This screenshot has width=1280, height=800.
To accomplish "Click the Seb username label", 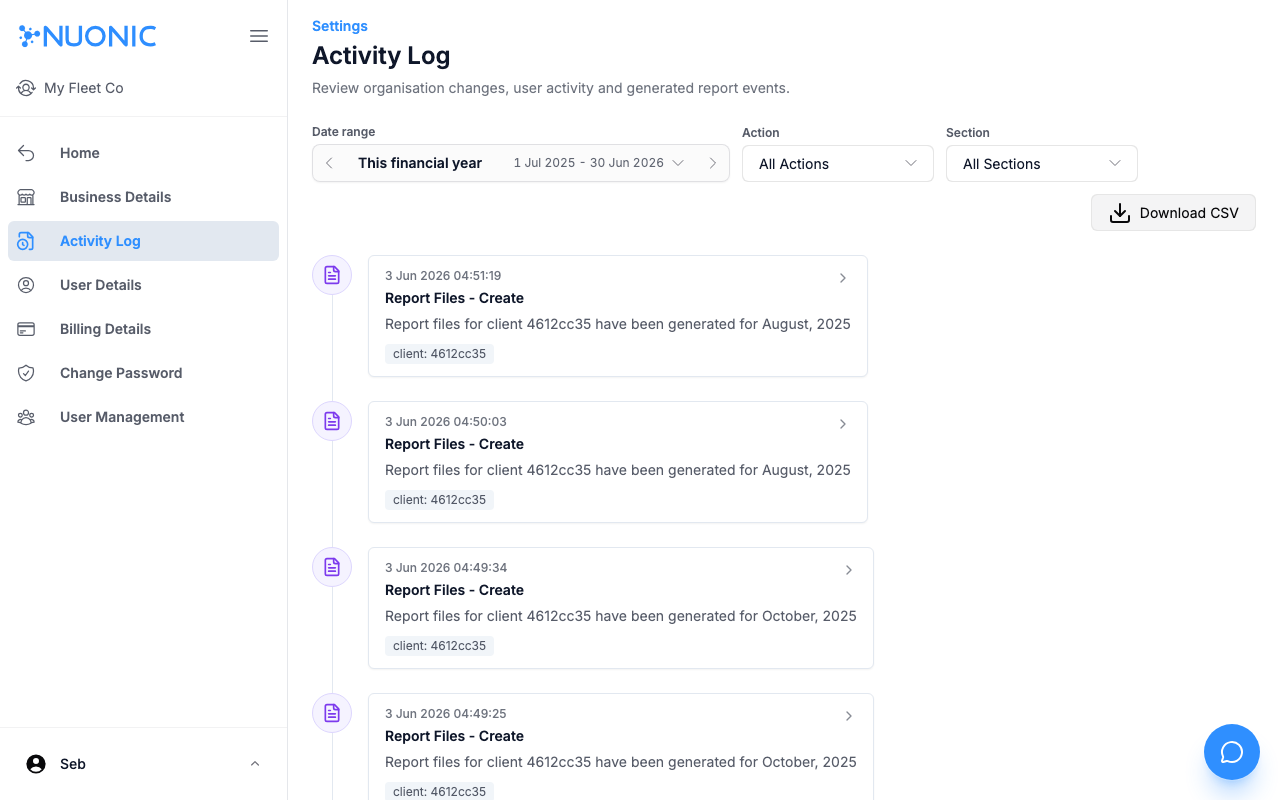I will (73, 764).
